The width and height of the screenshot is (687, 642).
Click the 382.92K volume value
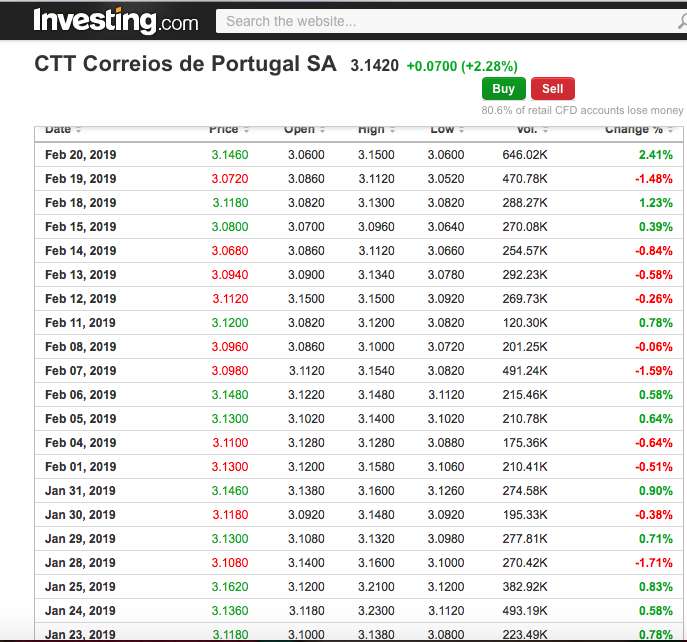point(525,587)
